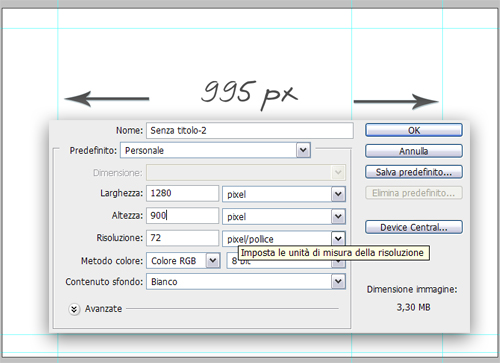Viewport: 500px width, 363px height.
Task: Click the Dimensione immagine label
Action: pyautogui.click(x=412, y=289)
